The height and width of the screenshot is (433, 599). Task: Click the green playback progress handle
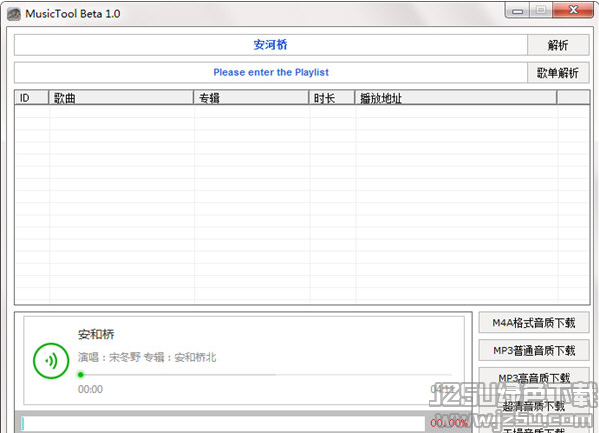(81, 375)
